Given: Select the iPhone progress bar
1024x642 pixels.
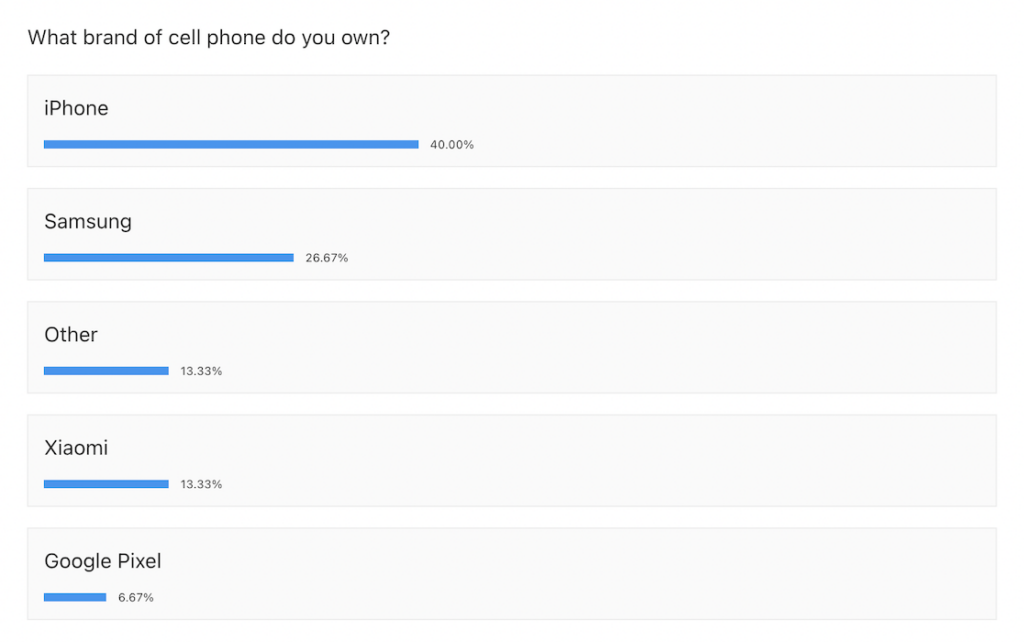Looking at the screenshot, I should (x=231, y=144).
